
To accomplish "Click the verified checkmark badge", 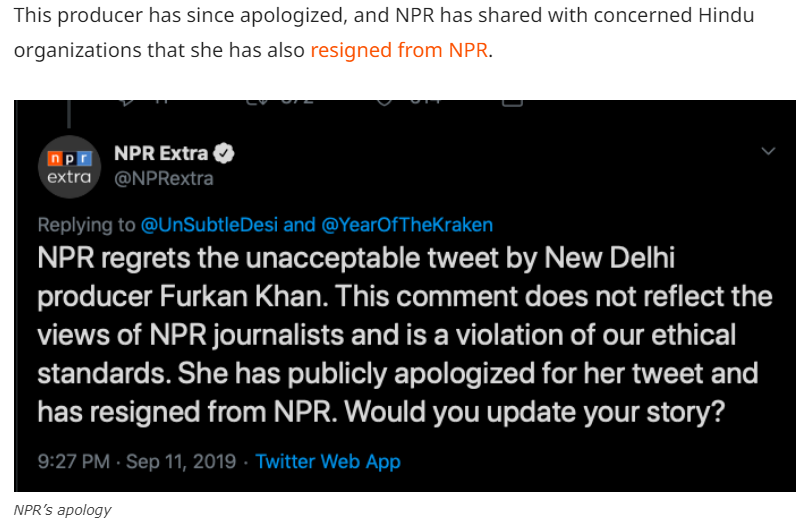I will pyautogui.click(x=226, y=153).
